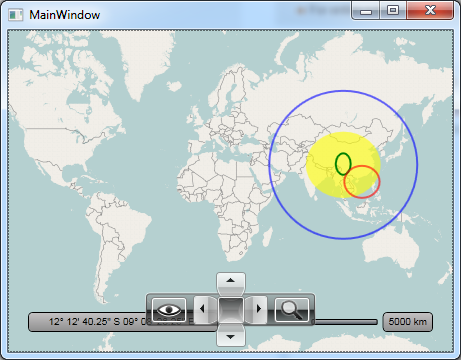Close the MainWindow window
The image size is (461, 360).
pyautogui.click(x=430, y=10)
